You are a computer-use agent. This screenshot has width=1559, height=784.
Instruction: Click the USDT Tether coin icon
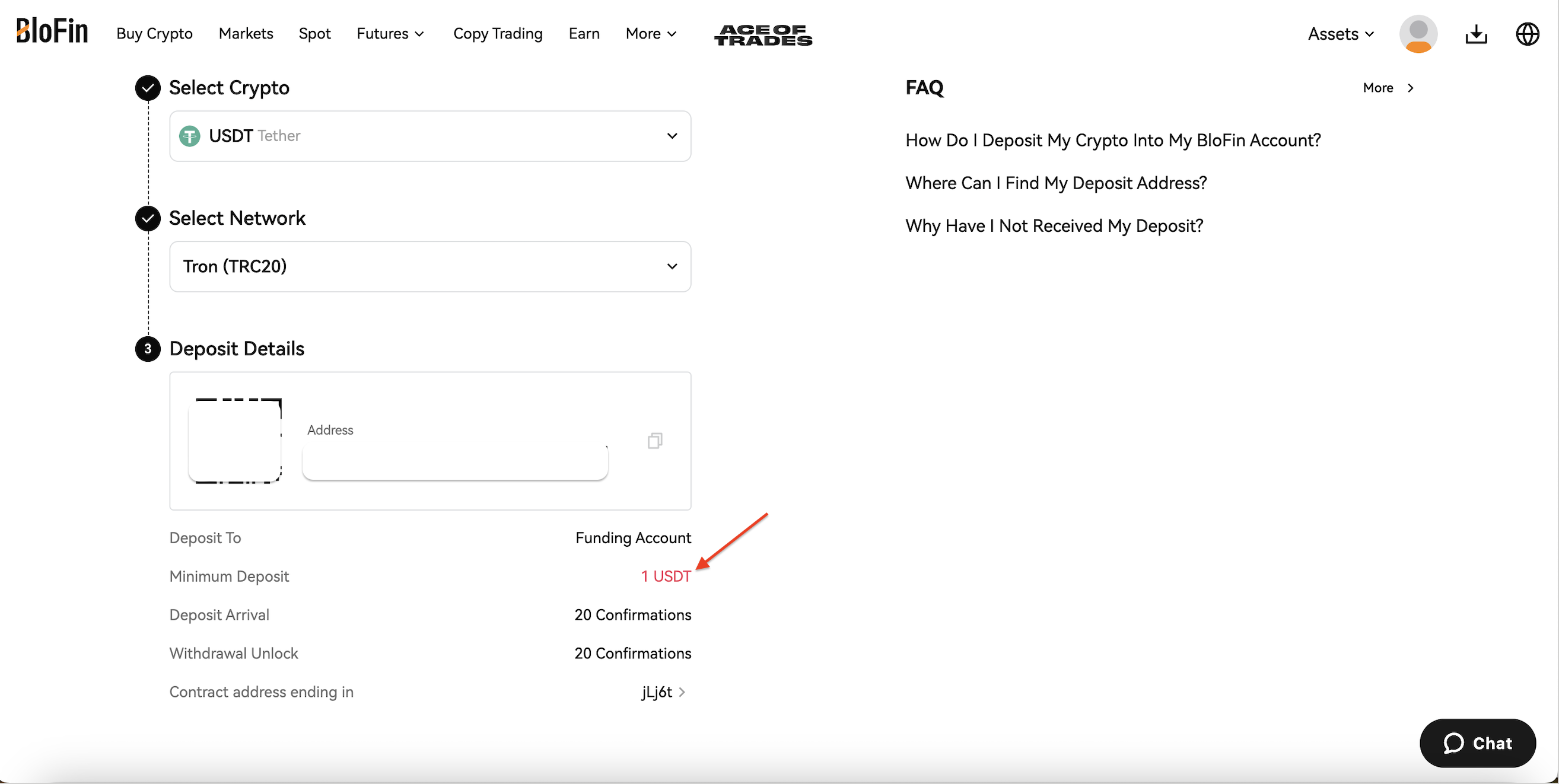190,136
